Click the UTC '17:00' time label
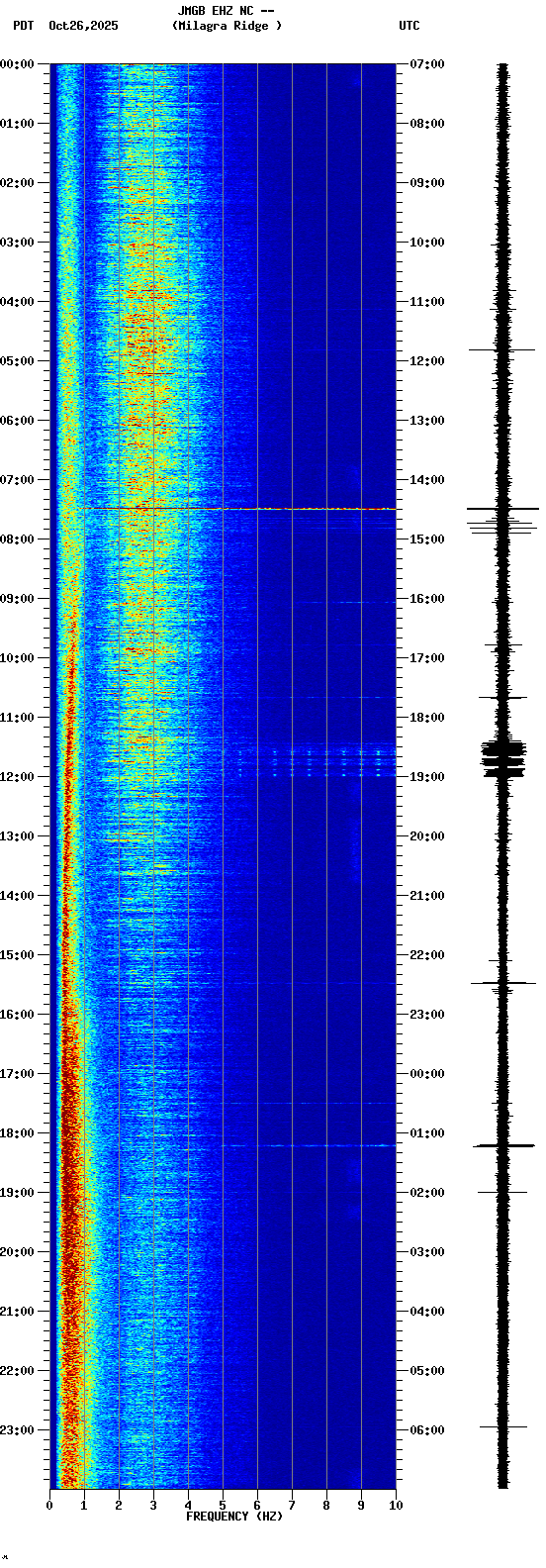This screenshot has width=546, height=1568. click(427, 658)
